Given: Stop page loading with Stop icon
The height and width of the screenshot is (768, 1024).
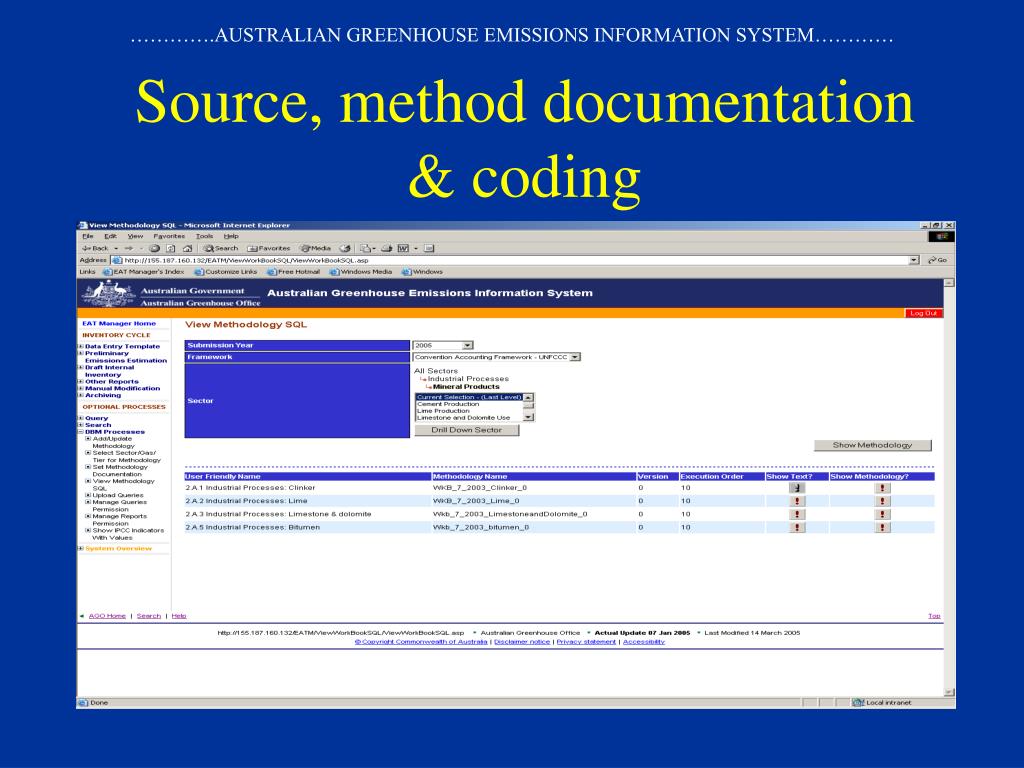Looking at the screenshot, I should (155, 249).
